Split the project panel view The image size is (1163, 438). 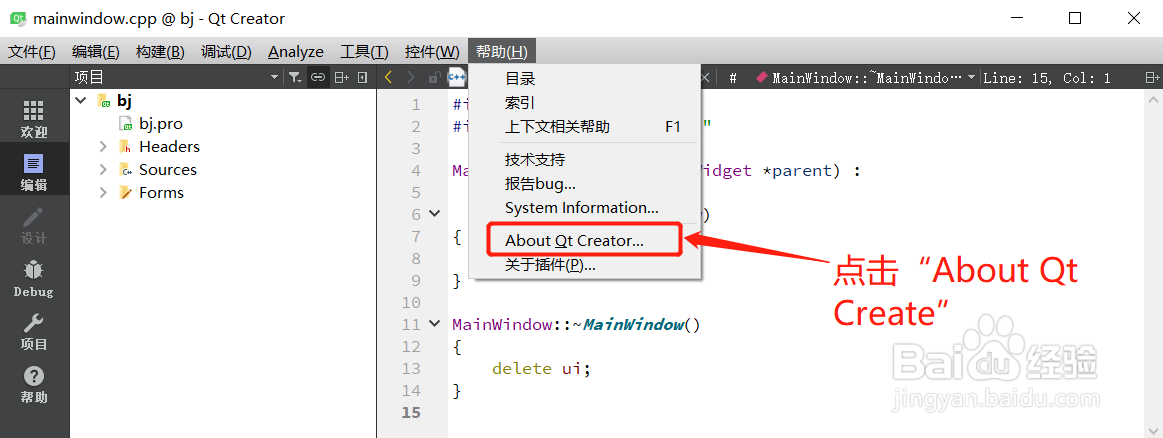[341, 77]
